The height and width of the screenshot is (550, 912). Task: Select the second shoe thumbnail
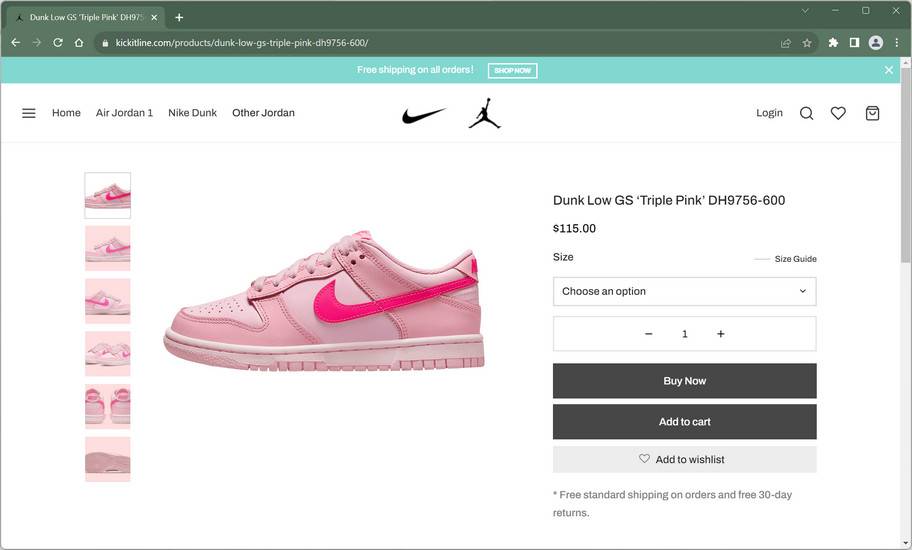coord(108,248)
